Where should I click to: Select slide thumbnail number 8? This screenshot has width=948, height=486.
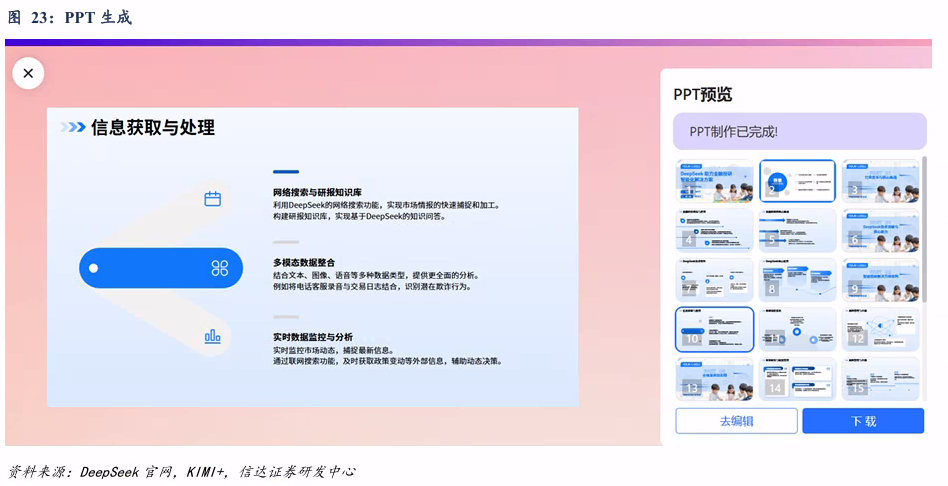(797, 280)
